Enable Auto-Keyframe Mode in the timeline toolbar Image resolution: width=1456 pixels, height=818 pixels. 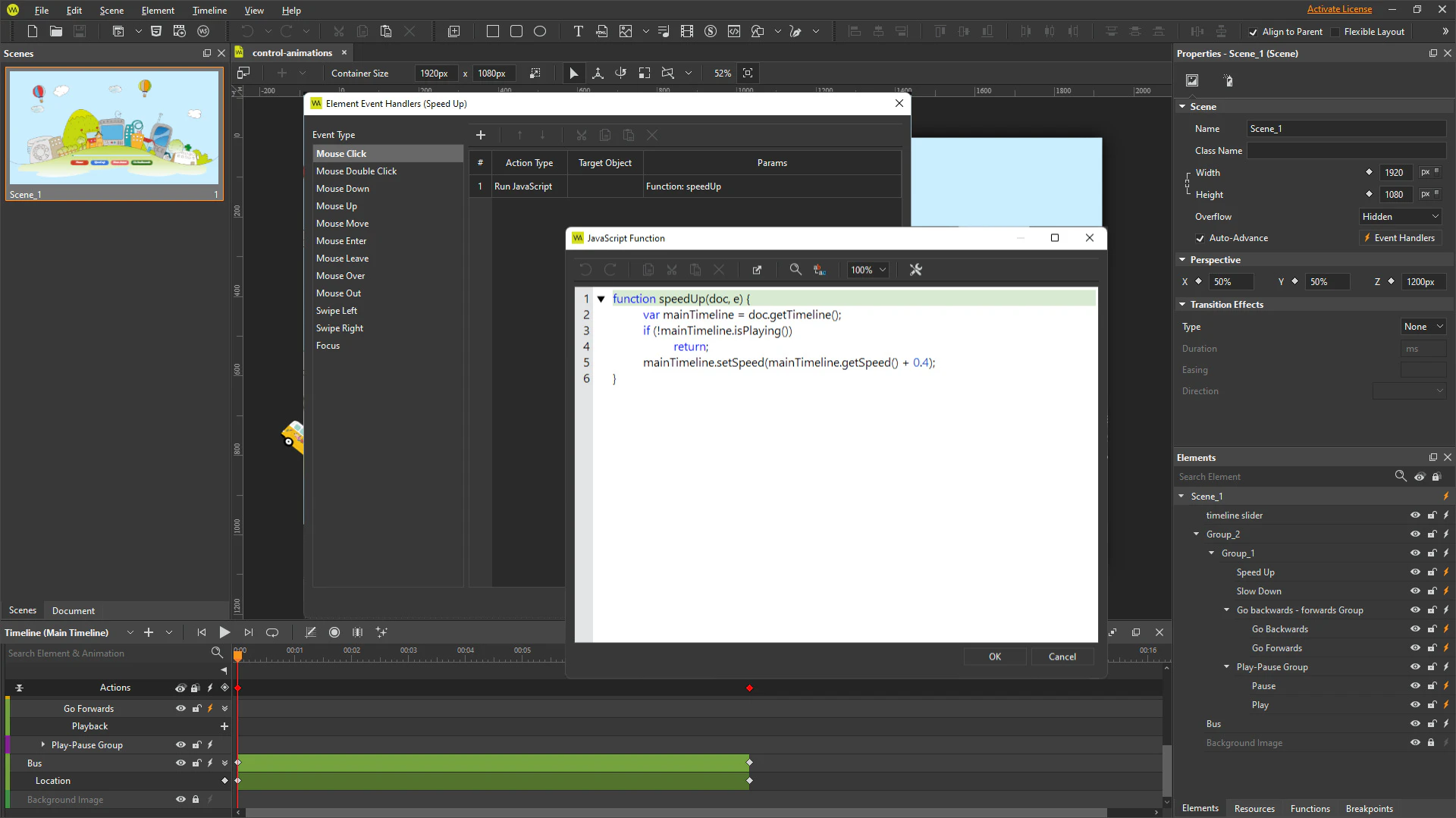pos(334,632)
